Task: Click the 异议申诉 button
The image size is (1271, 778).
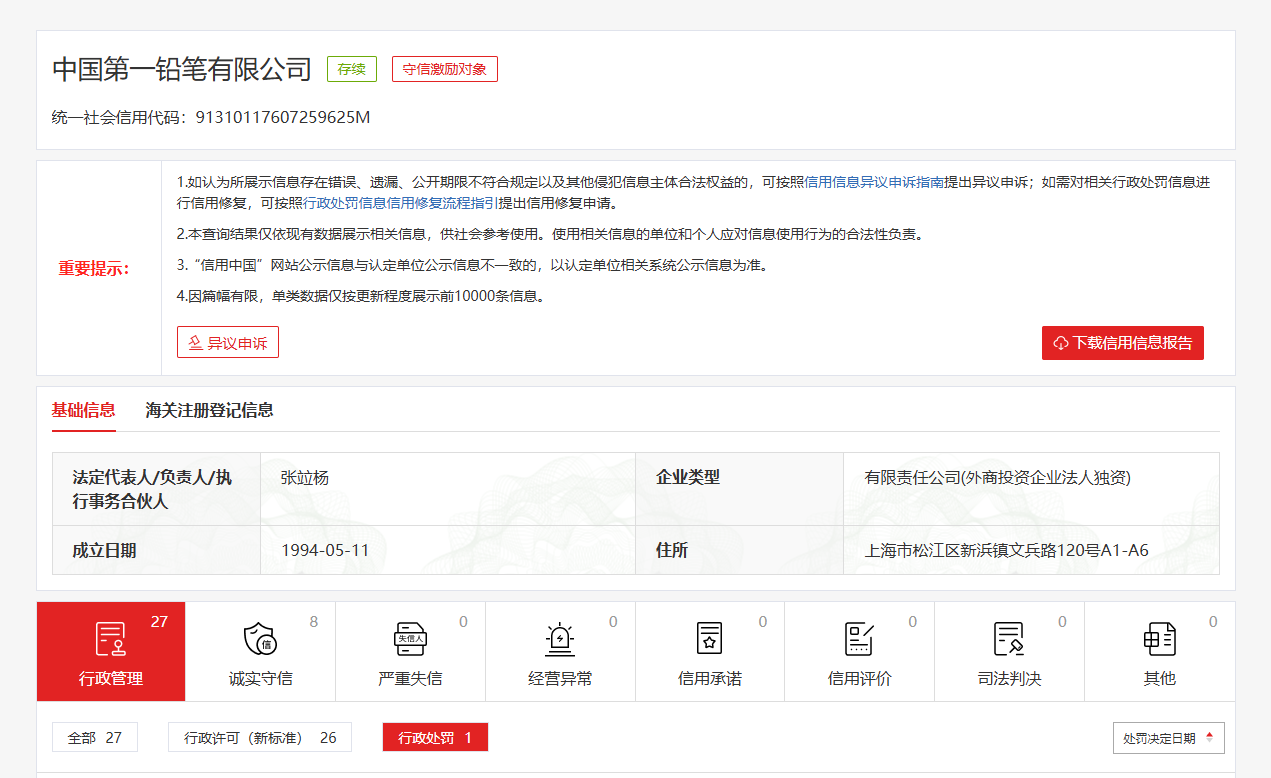Action: (228, 343)
